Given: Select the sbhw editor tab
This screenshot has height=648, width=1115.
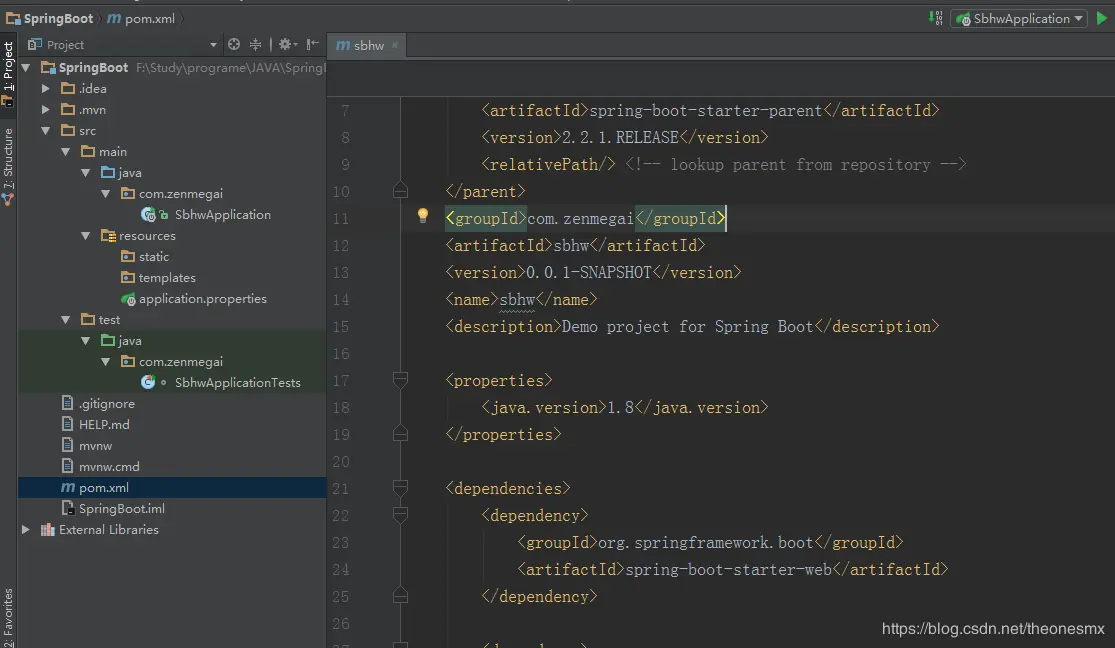Looking at the screenshot, I should click(x=367, y=45).
